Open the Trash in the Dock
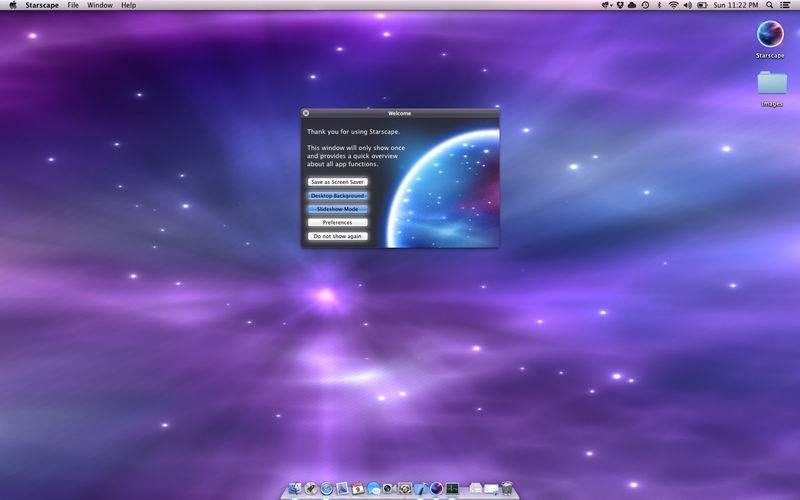This screenshot has height=500, width=800. (x=507, y=488)
